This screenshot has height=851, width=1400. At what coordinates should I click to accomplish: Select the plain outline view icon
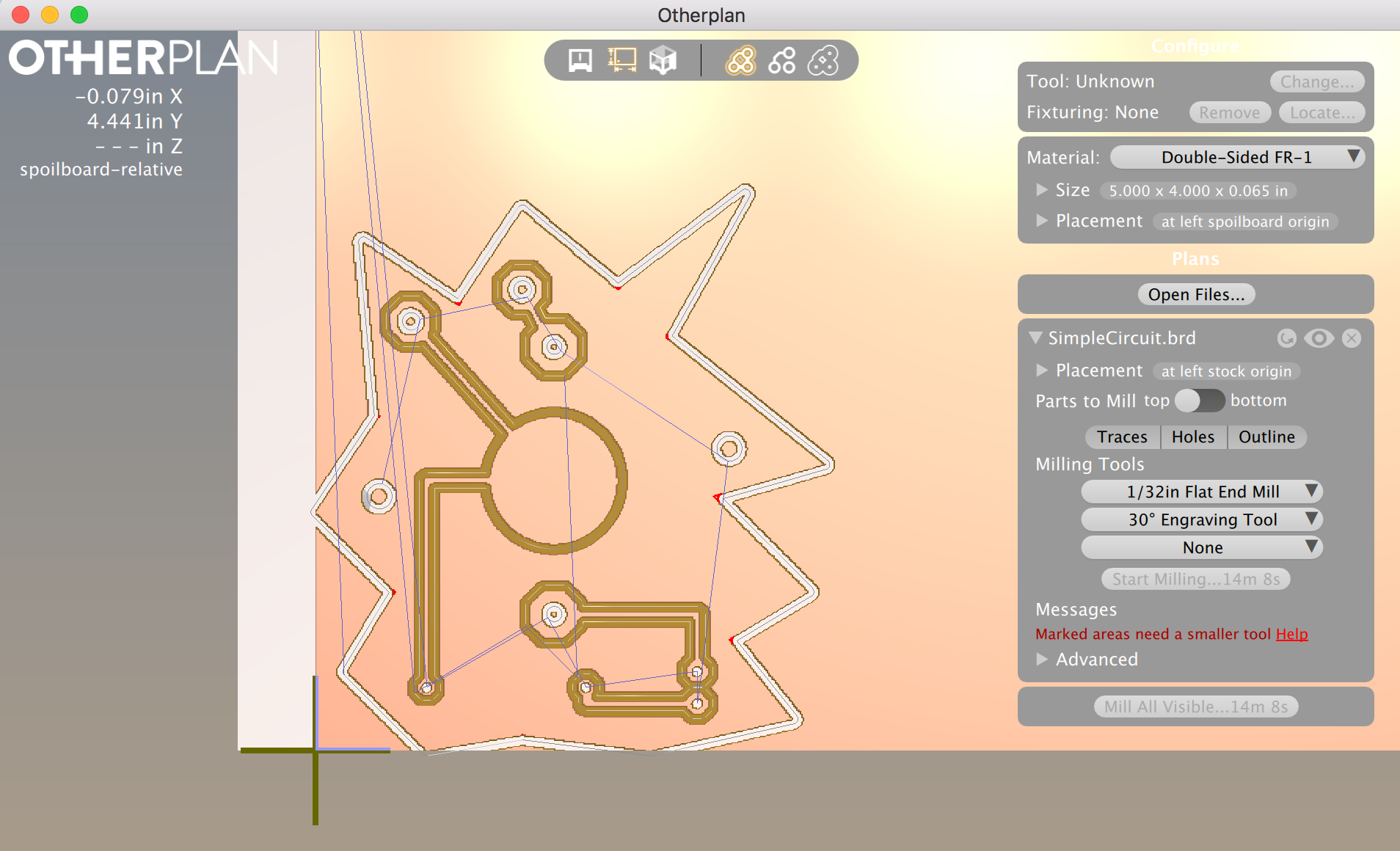(823, 60)
